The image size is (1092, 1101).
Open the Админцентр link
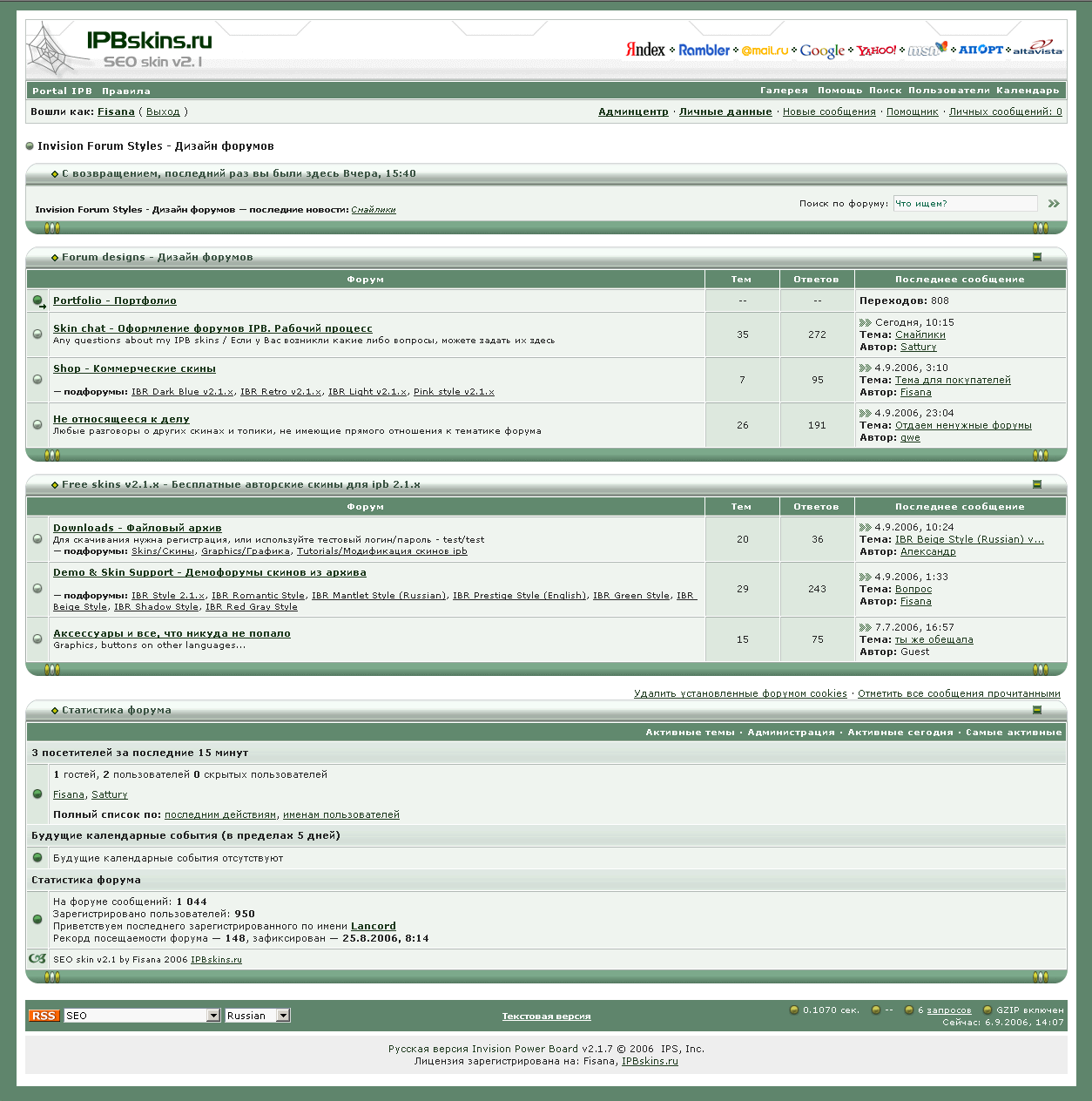[x=633, y=111]
